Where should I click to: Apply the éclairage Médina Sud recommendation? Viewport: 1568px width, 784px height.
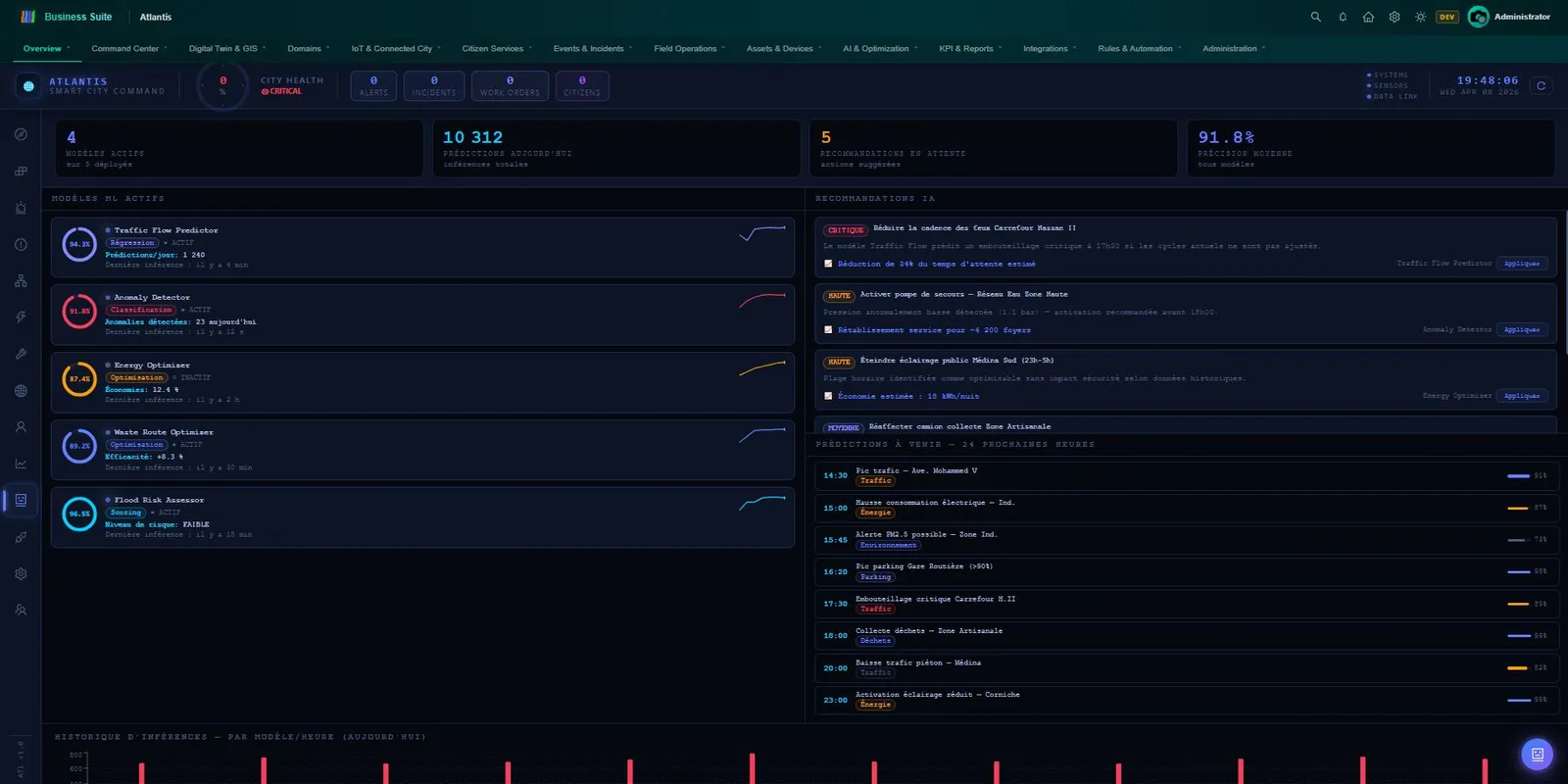[x=1522, y=396]
